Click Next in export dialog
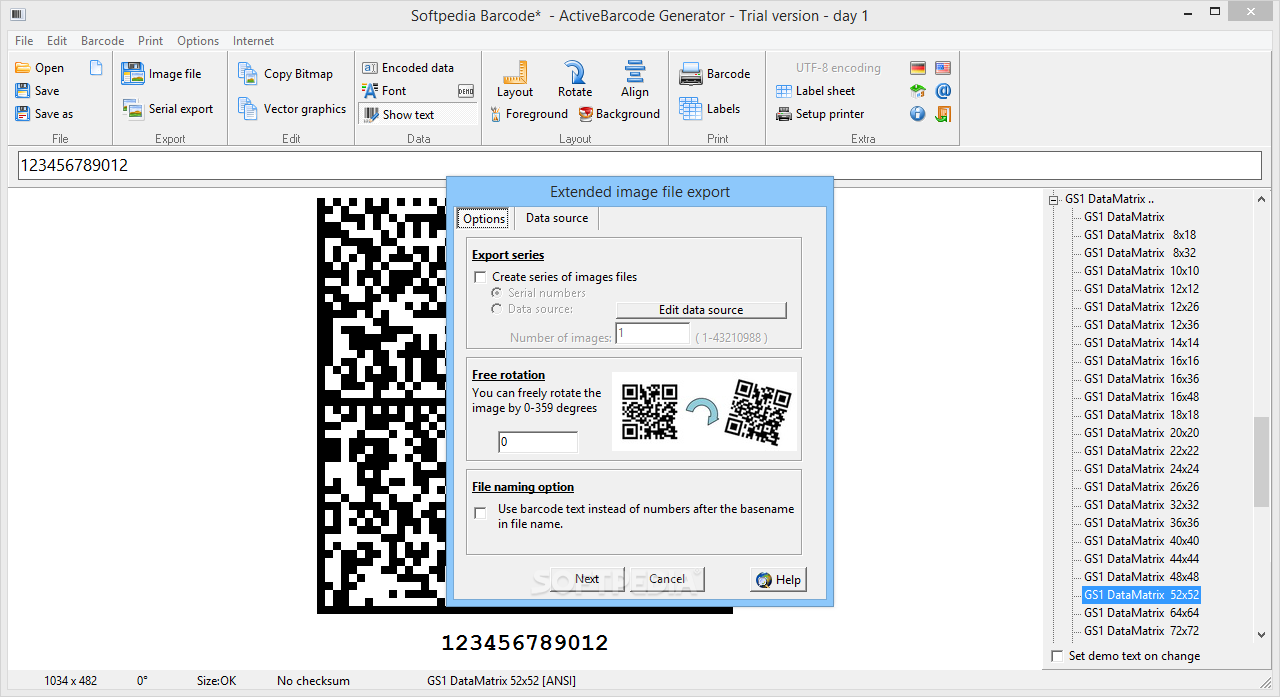Image resolution: width=1280 pixels, height=697 pixels. point(587,579)
